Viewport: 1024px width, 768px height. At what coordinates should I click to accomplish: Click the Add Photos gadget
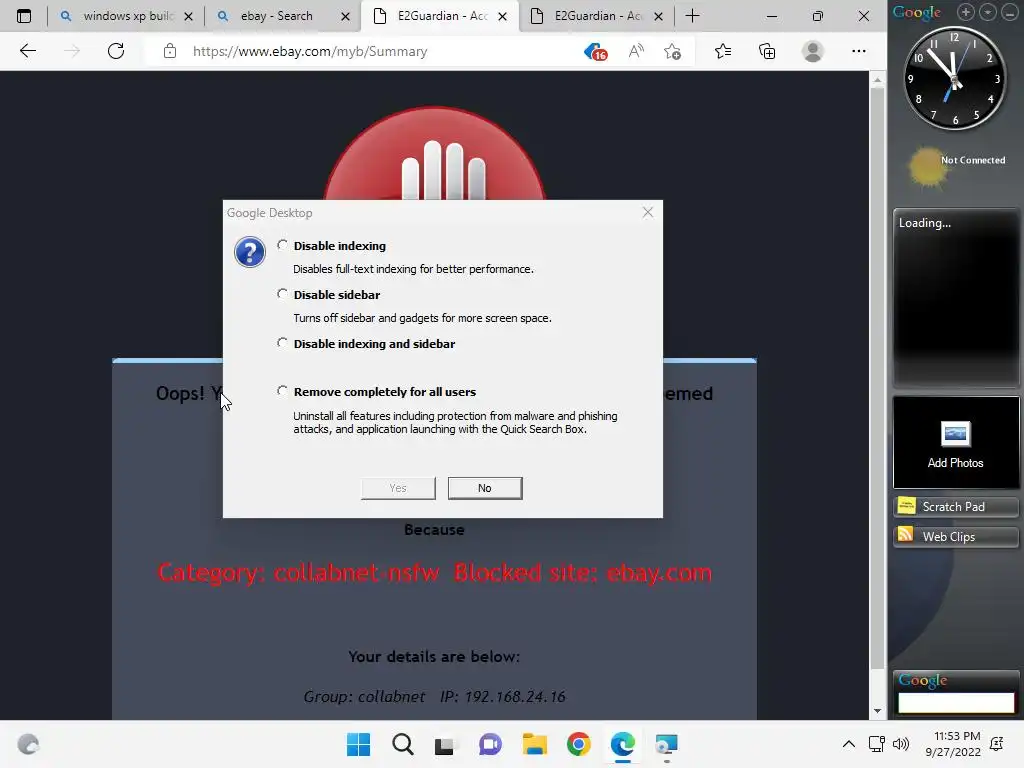955,442
